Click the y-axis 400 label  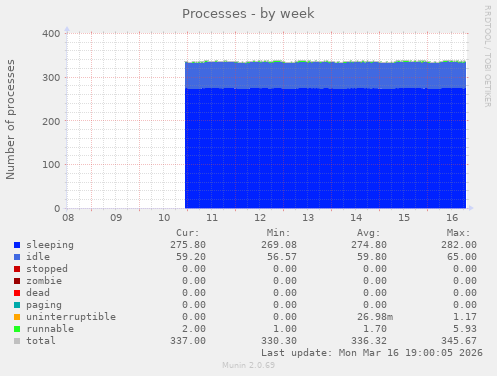pyautogui.click(x=51, y=34)
